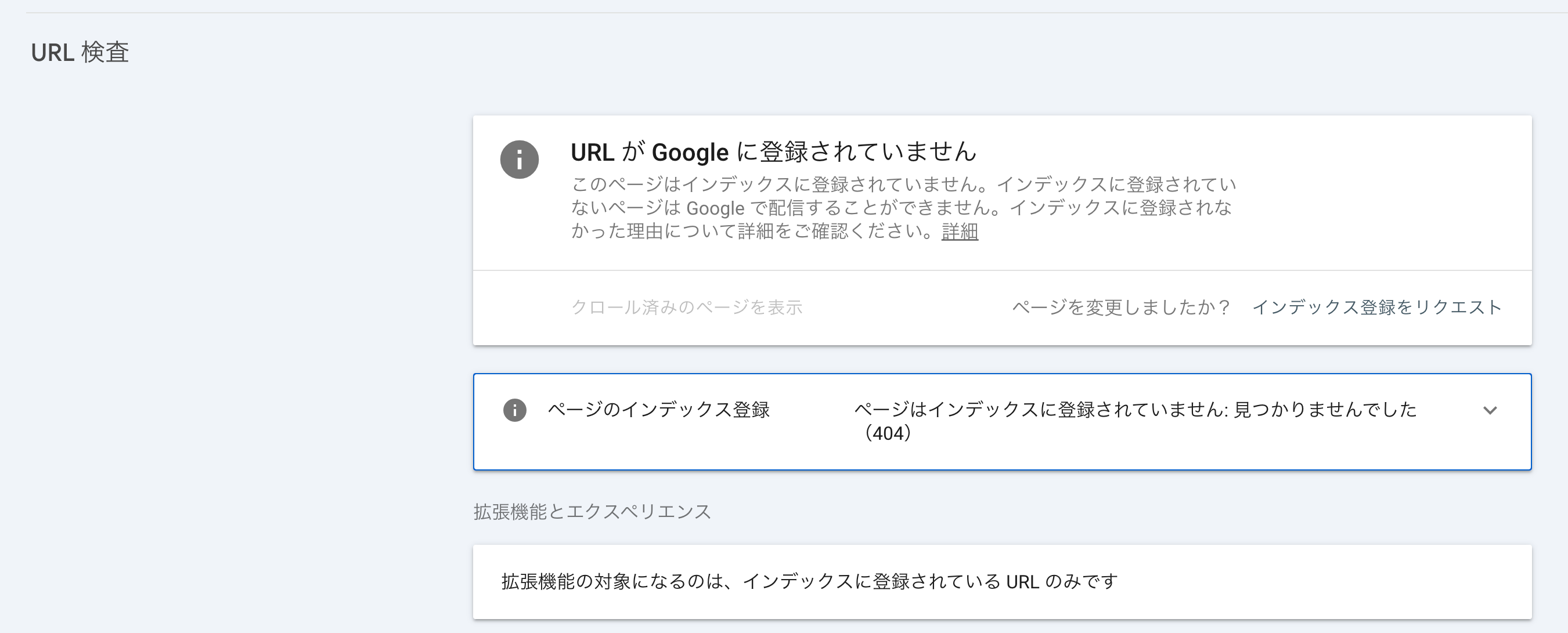Click the ページを変更しましたか？ text
Image resolution: width=1568 pixels, height=633 pixels.
pyautogui.click(x=1121, y=308)
